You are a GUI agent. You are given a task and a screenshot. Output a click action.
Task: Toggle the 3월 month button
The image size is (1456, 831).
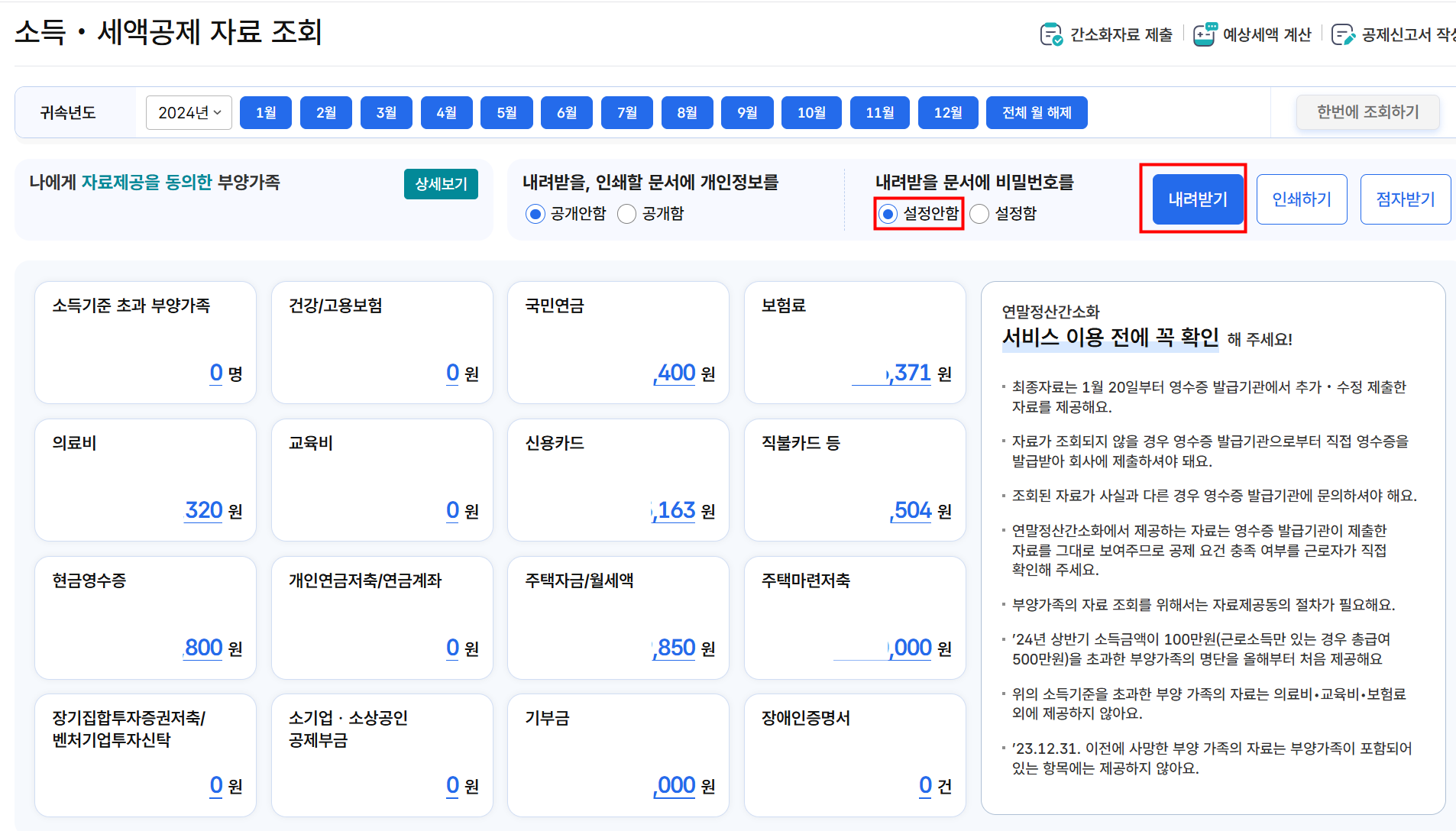(x=387, y=112)
